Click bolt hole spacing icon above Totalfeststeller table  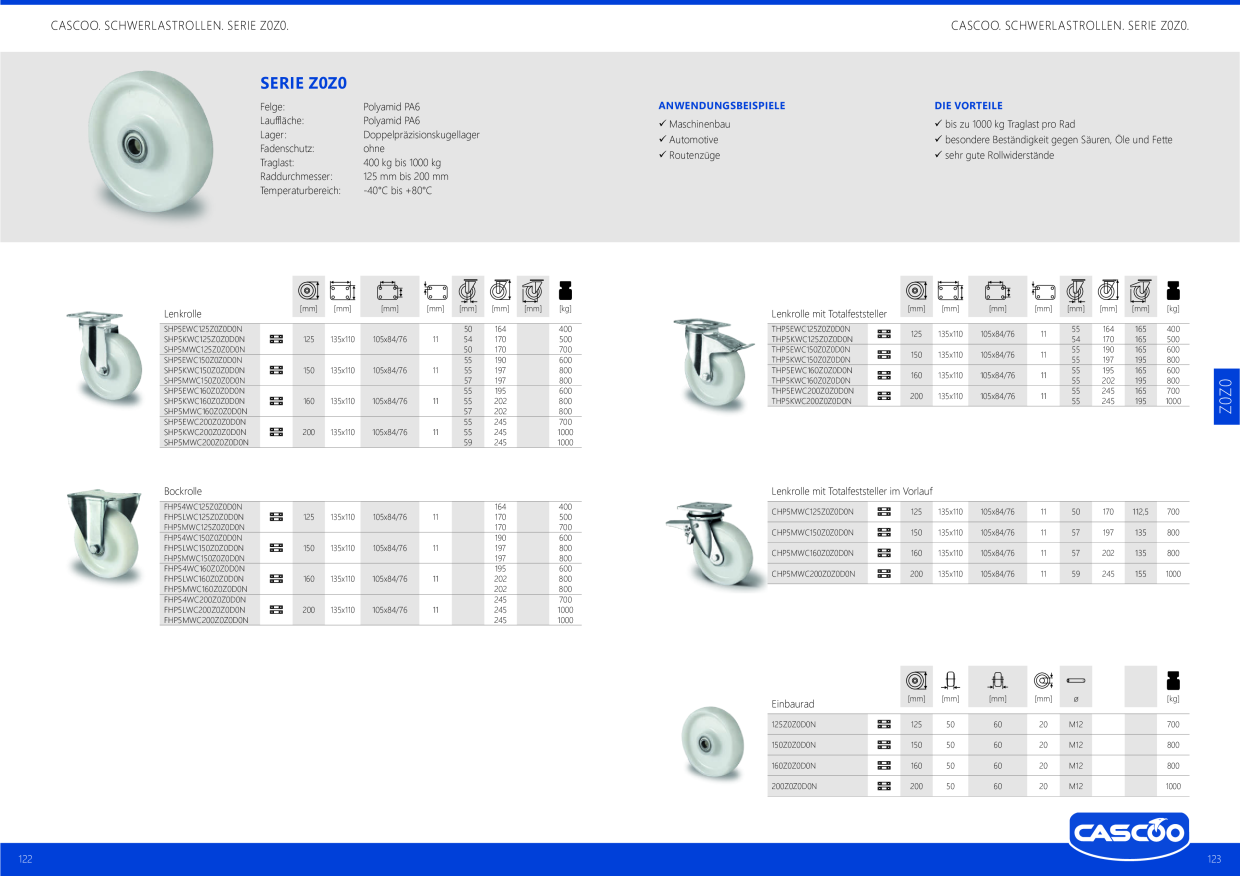coord(997,291)
